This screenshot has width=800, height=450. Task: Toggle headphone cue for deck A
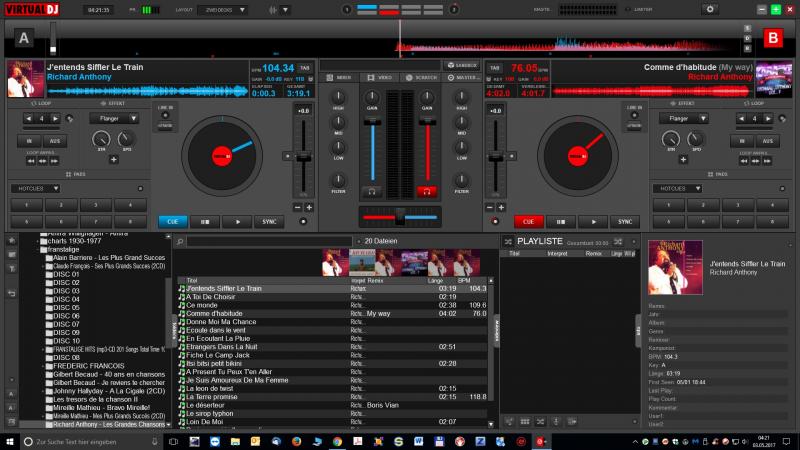[372, 191]
